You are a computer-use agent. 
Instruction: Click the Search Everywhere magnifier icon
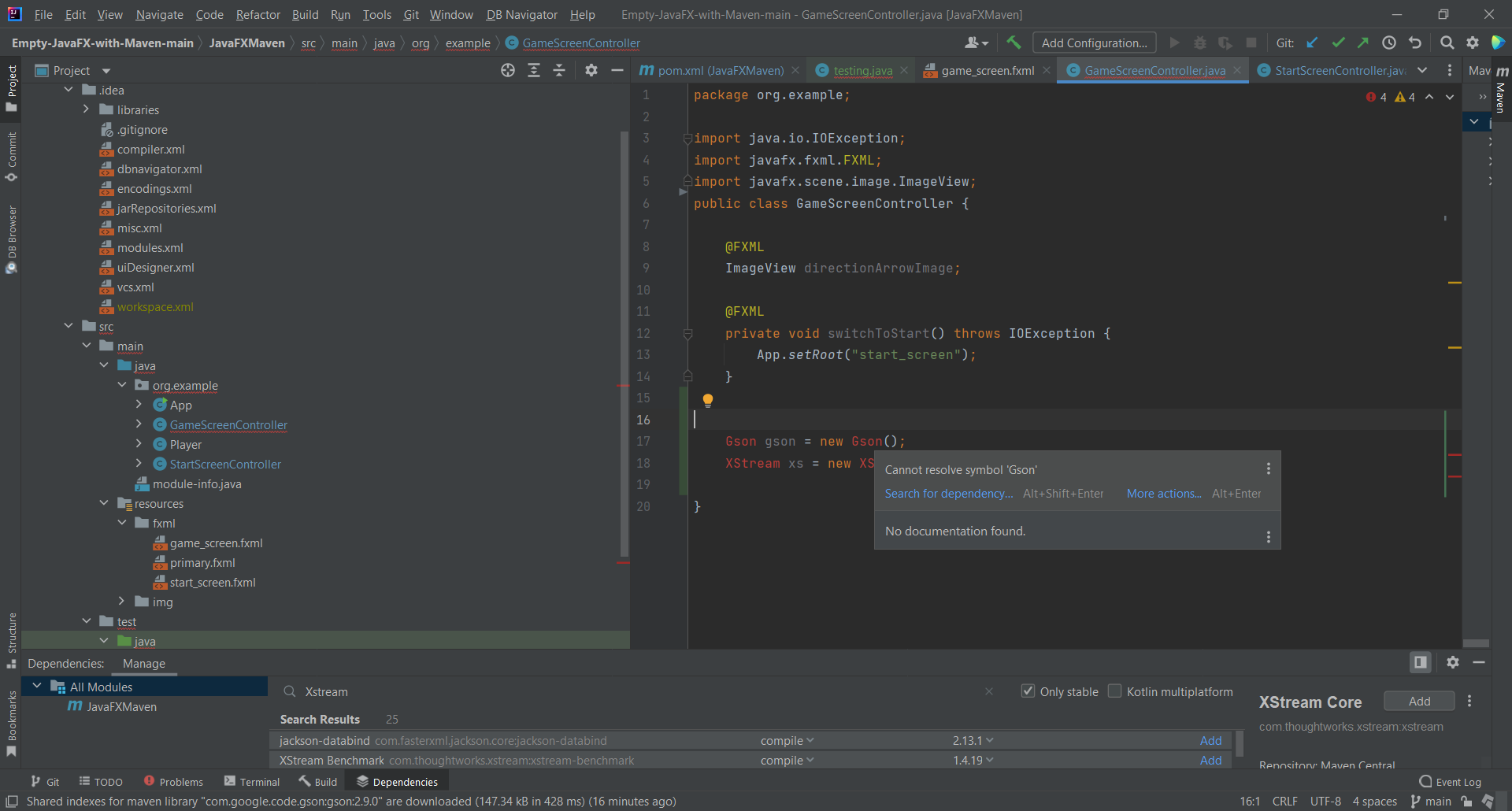pos(1447,43)
